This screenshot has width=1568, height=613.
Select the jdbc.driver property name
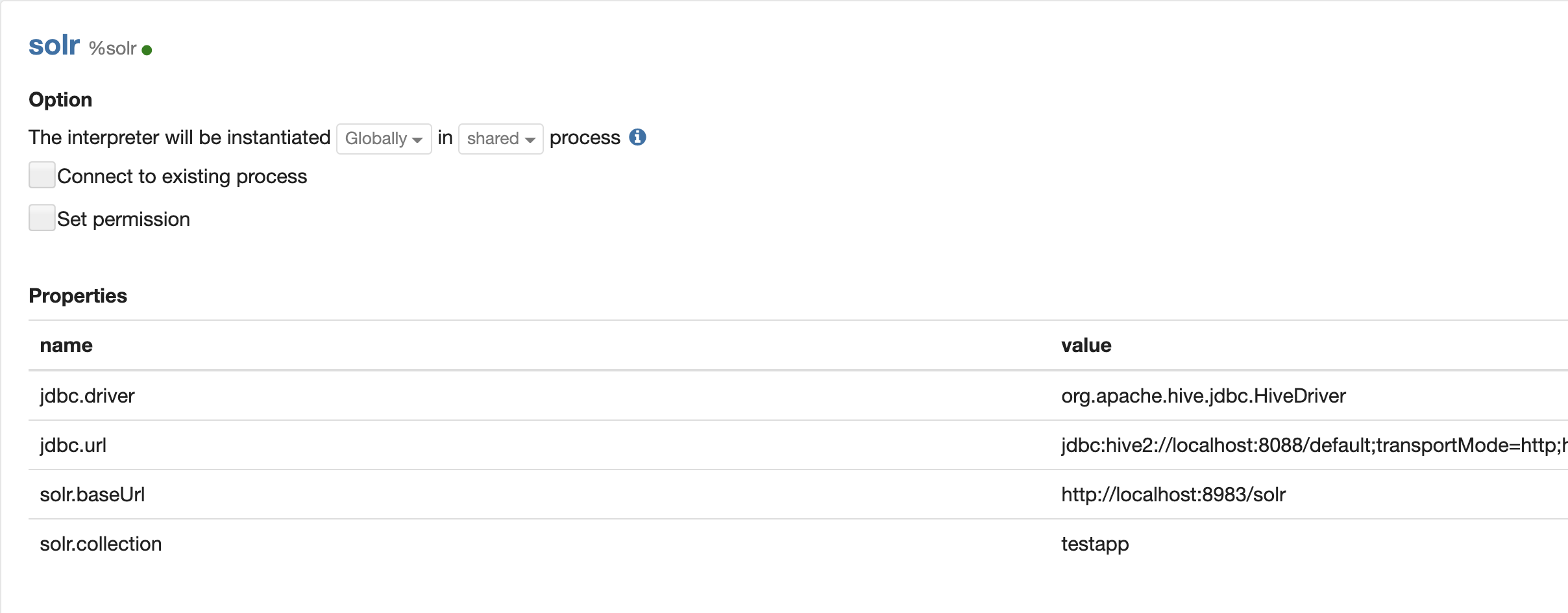tap(87, 395)
